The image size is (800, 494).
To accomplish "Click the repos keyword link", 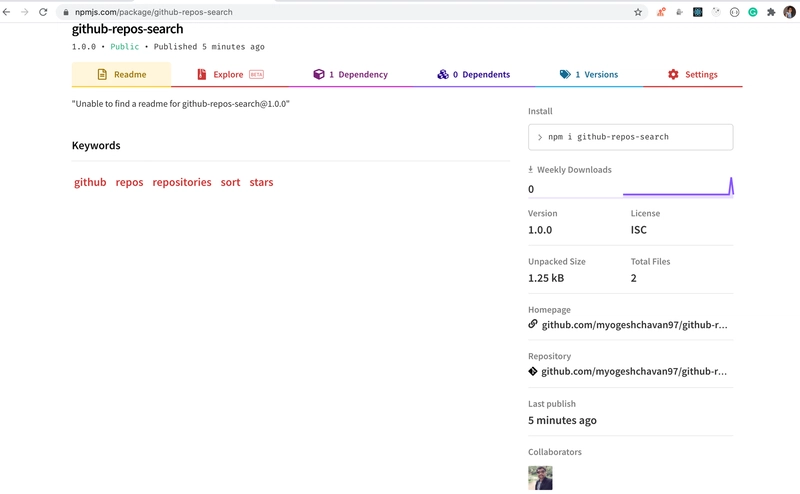I will (x=129, y=182).
